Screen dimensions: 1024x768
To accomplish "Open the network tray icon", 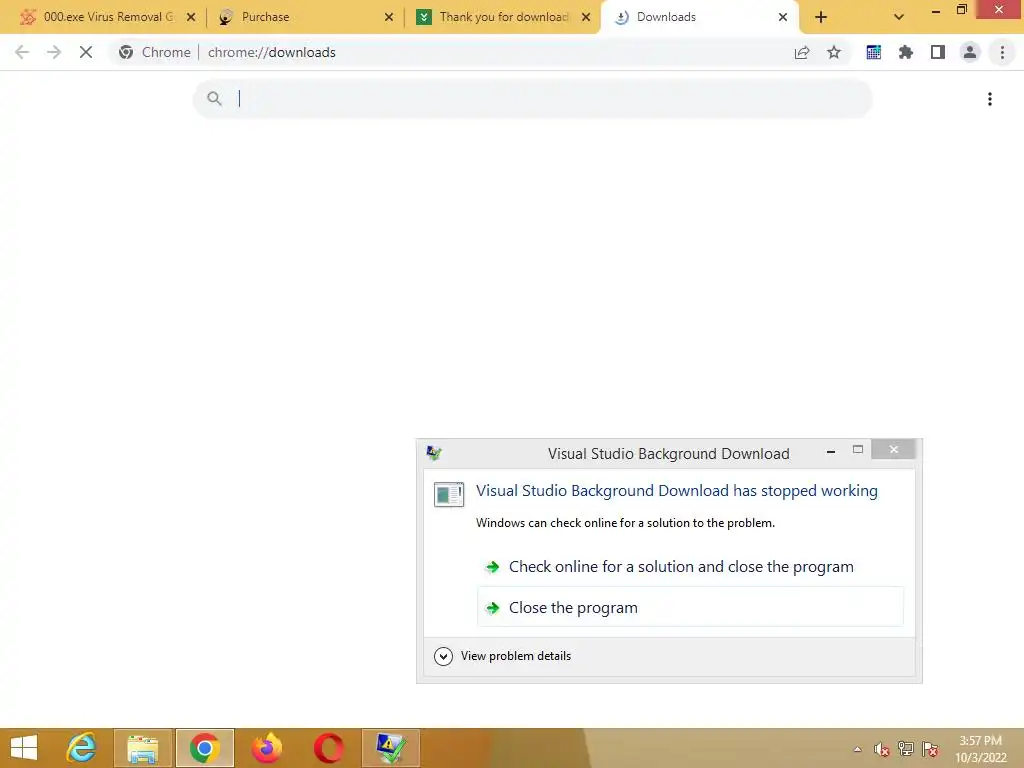I will pos(905,749).
